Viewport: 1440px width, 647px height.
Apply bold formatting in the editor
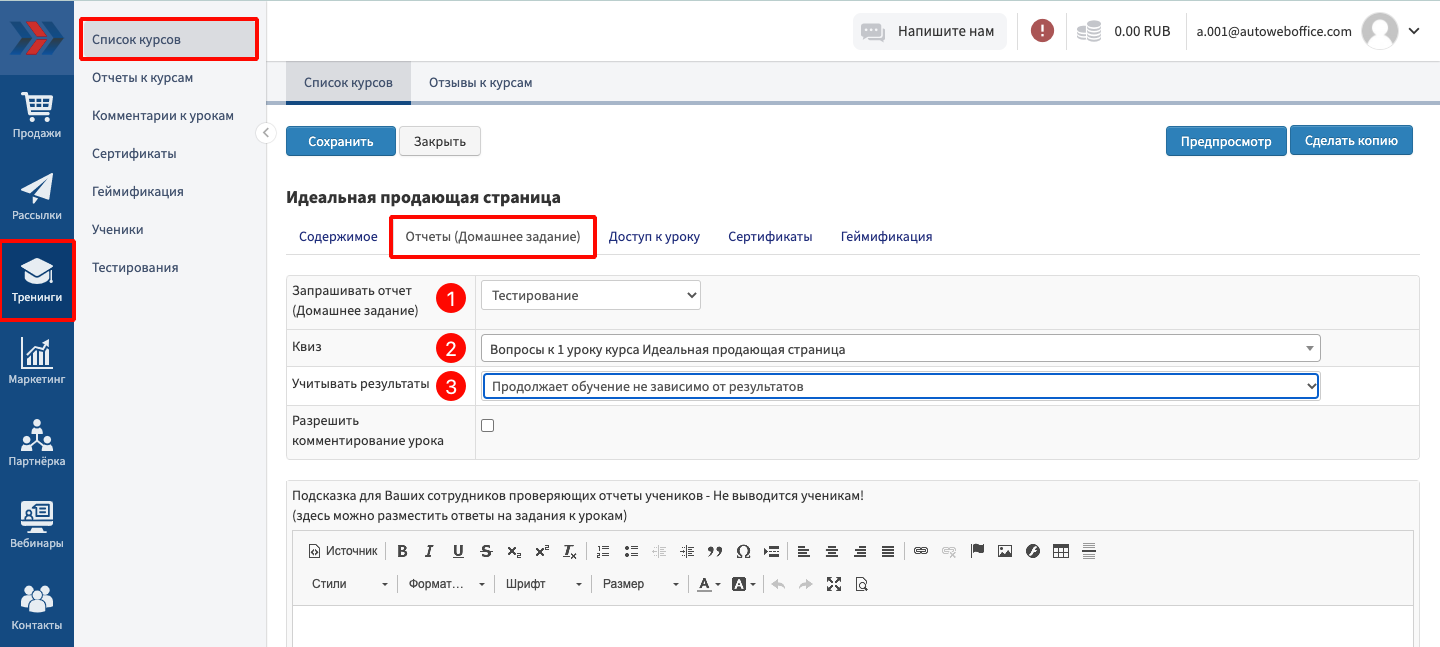(402, 551)
